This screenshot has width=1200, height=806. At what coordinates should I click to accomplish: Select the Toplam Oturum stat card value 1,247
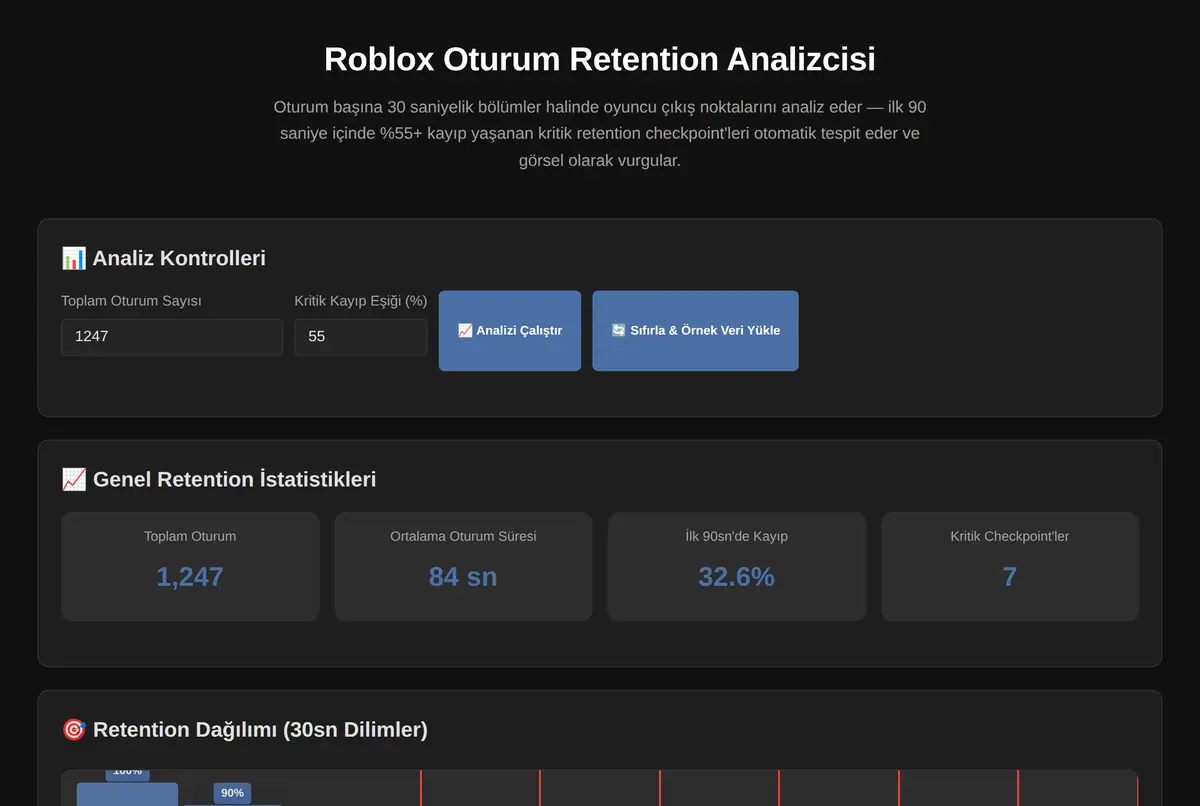(x=190, y=576)
